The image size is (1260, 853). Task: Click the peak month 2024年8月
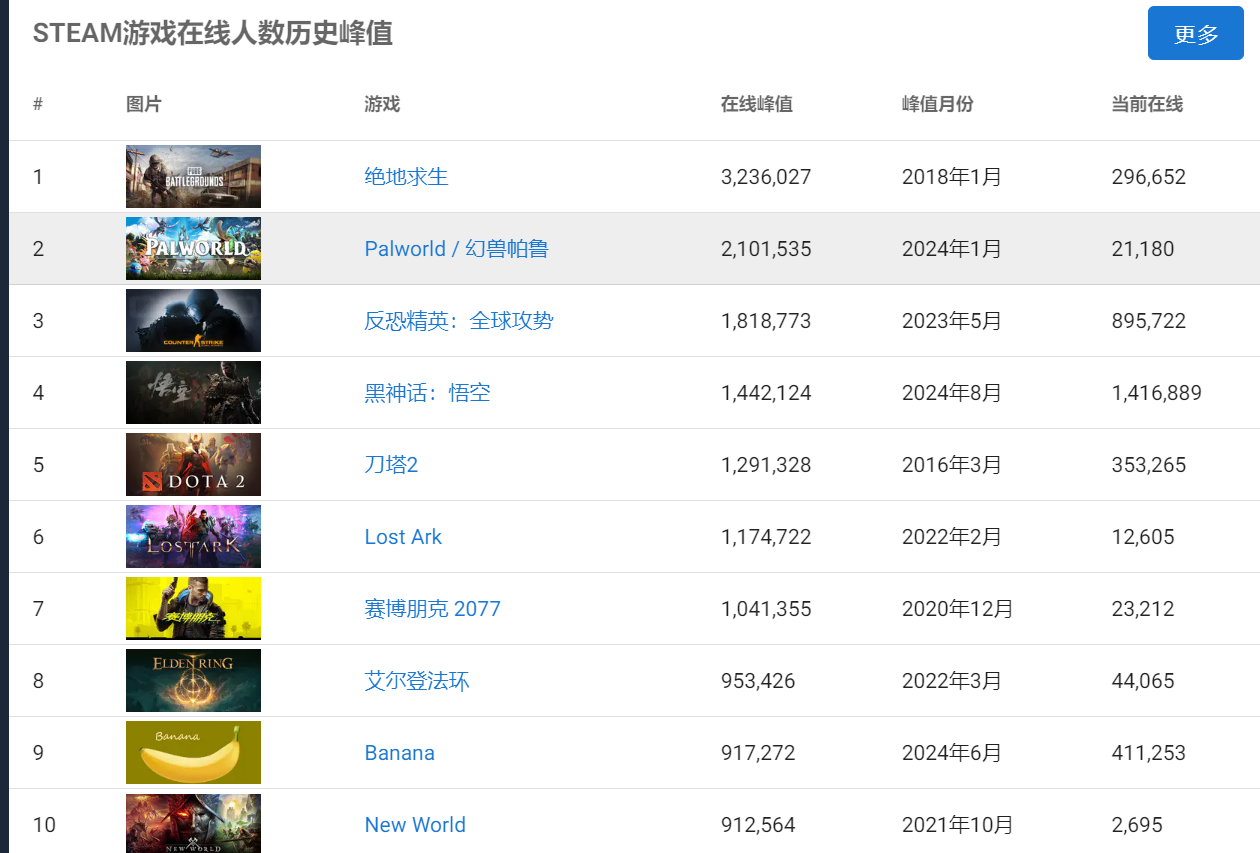tap(952, 393)
